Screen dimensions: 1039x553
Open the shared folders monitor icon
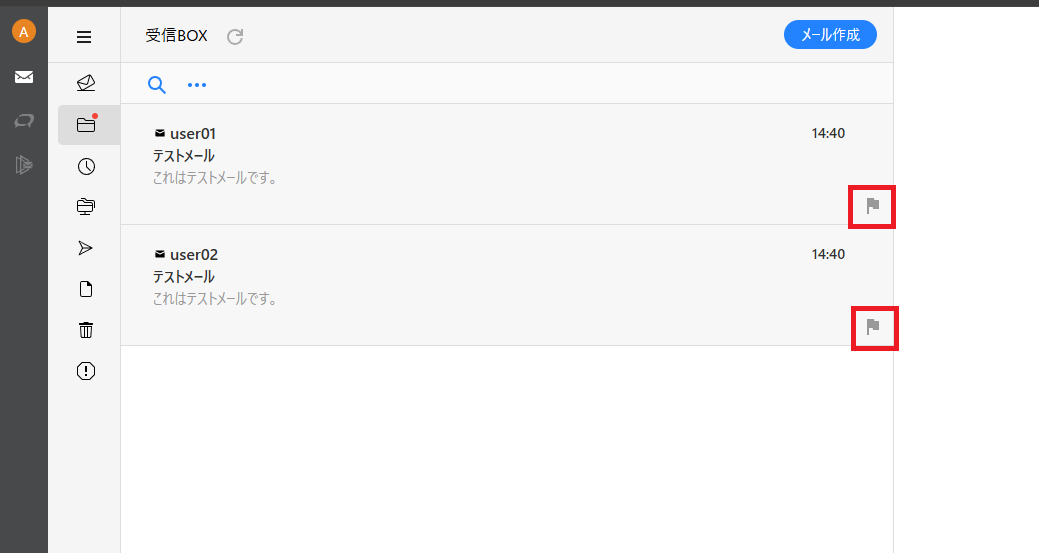[x=86, y=207]
